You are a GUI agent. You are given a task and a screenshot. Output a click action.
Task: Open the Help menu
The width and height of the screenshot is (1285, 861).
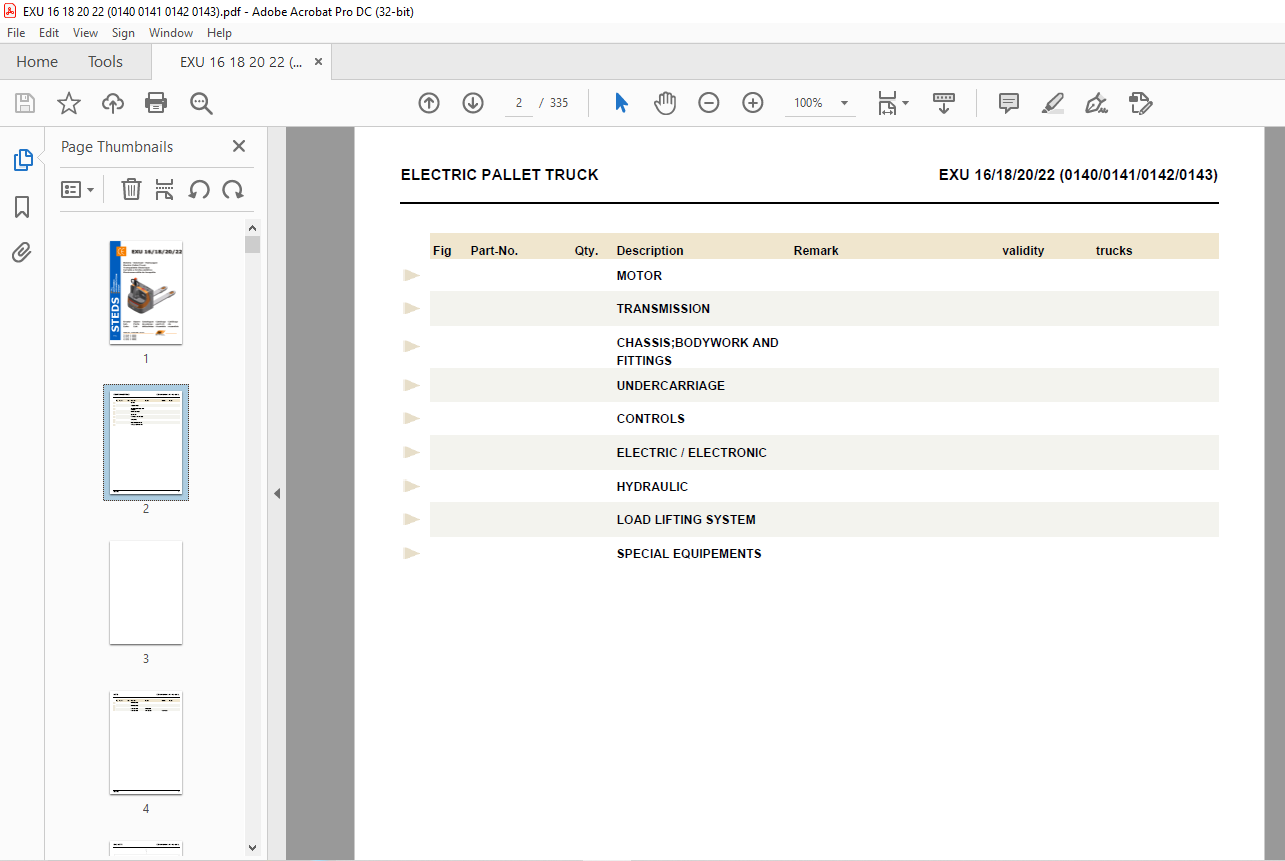click(x=219, y=33)
